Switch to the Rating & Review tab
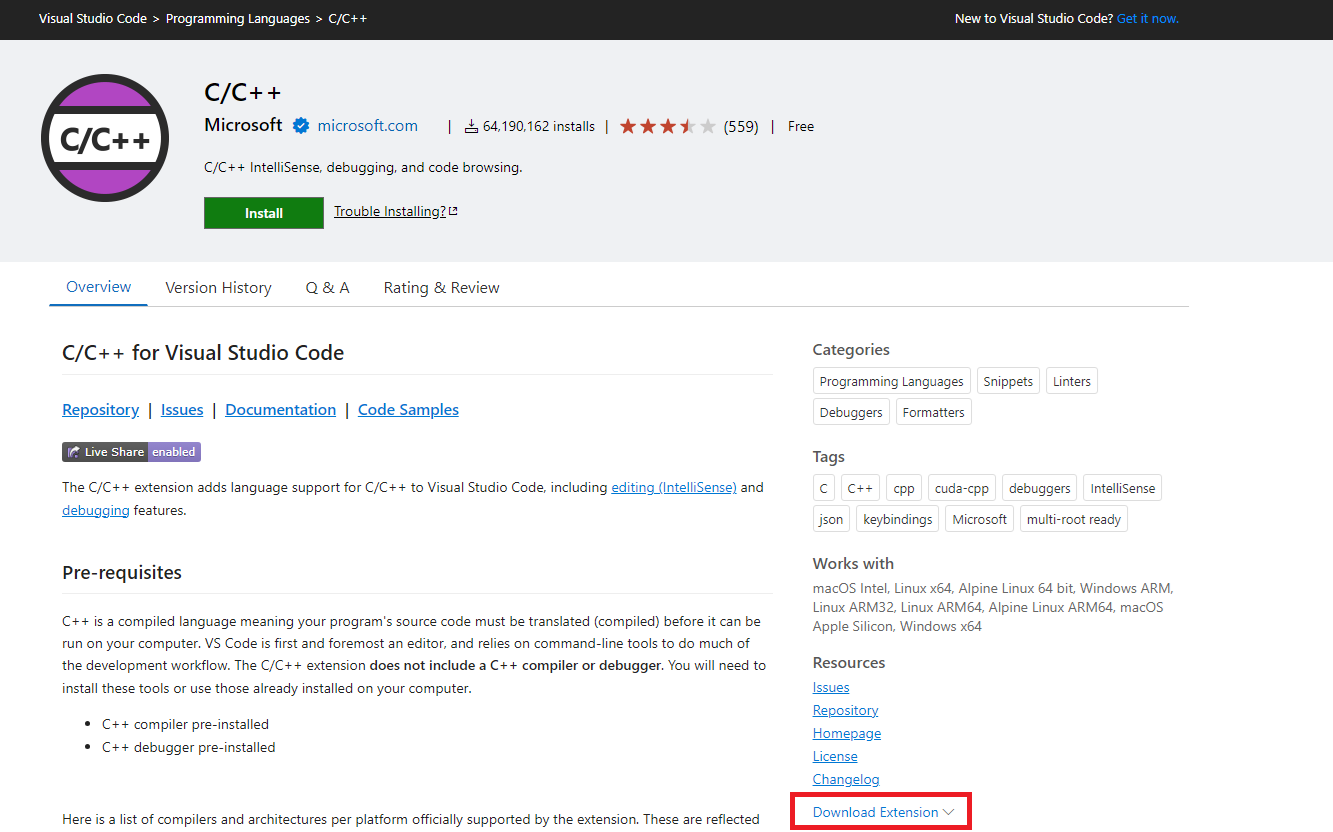Viewport: 1333px width, 832px height. click(x=441, y=288)
